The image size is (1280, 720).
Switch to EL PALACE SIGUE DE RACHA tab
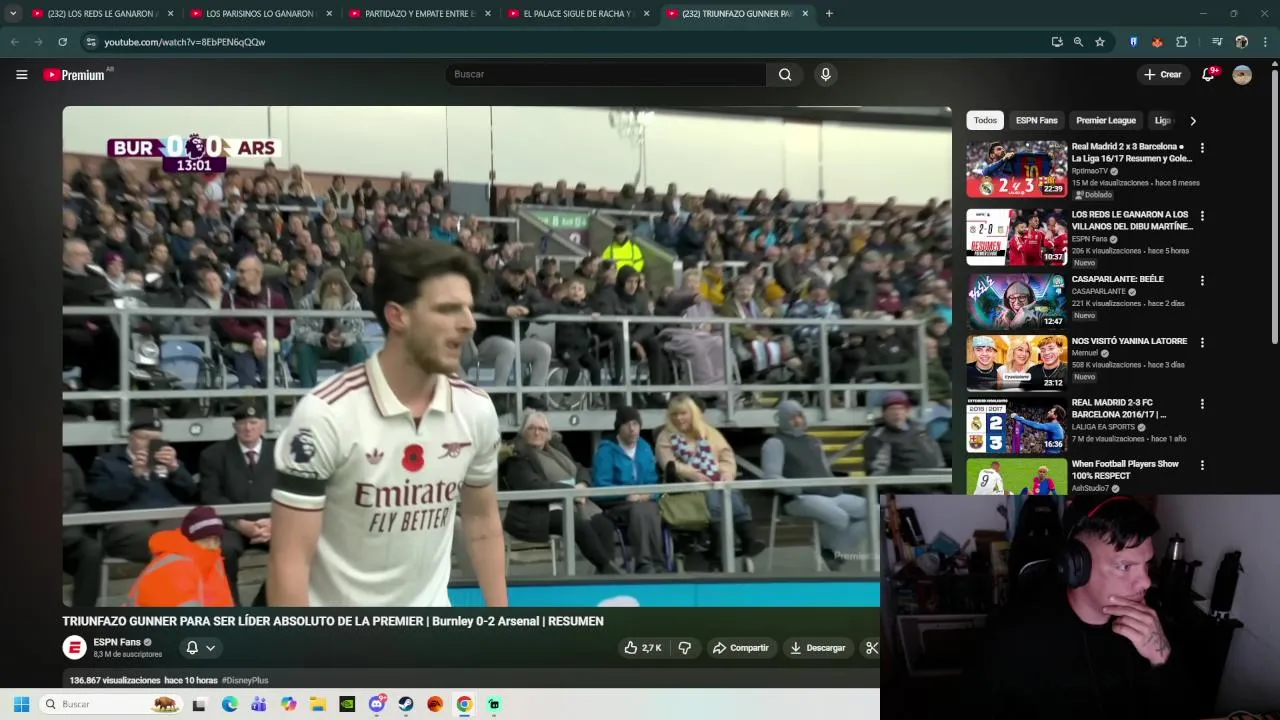[578, 14]
